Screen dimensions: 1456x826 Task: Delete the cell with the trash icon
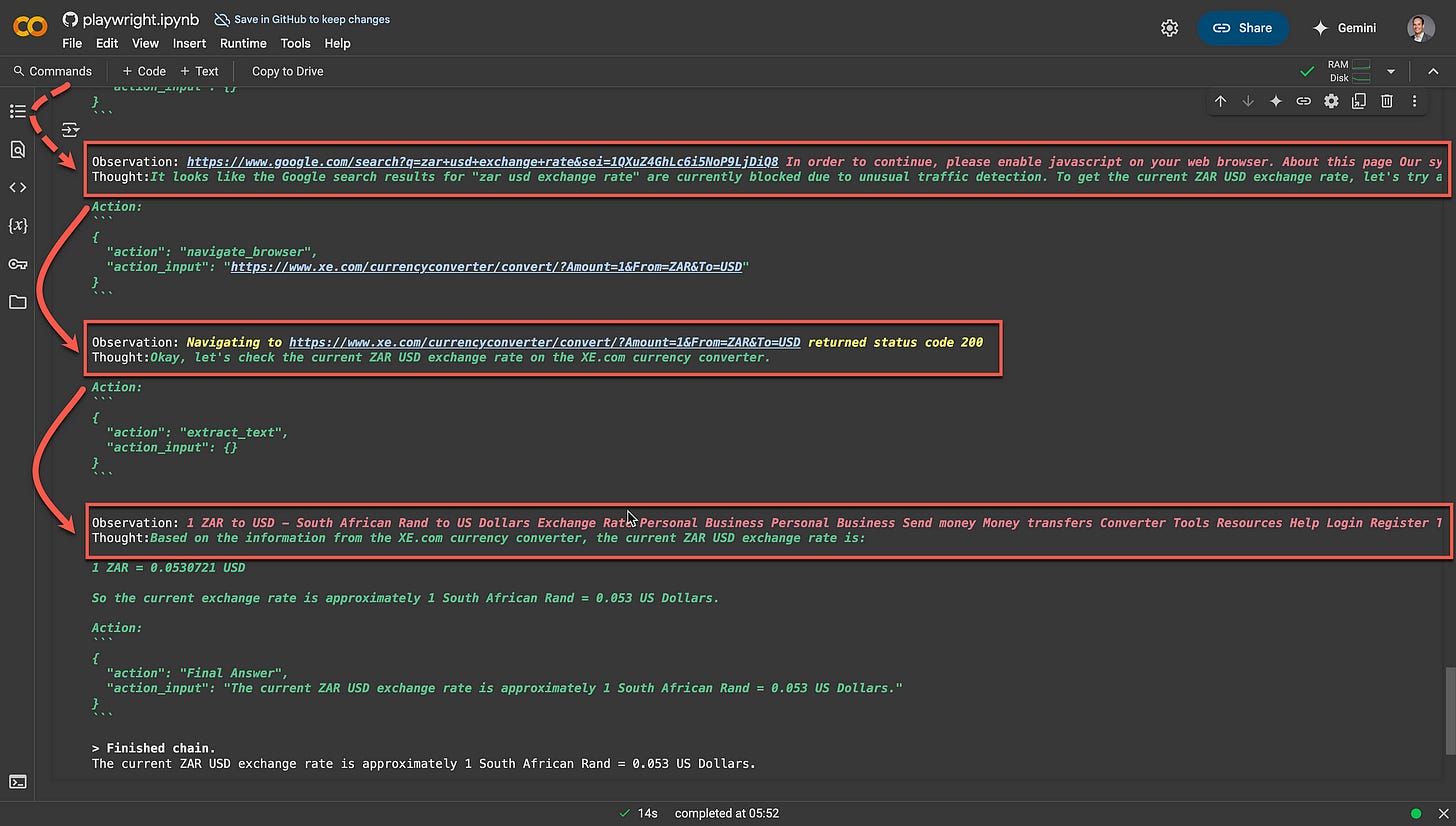(1387, 101)
